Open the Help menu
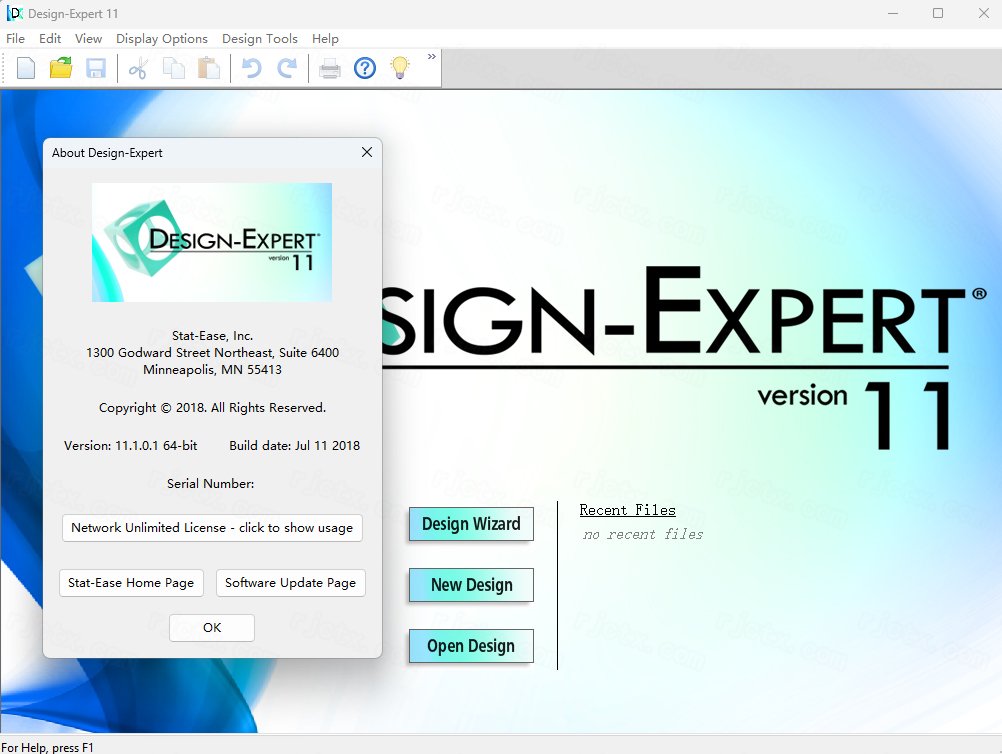Screen dimensions: 1002x754 coord(325,38)
